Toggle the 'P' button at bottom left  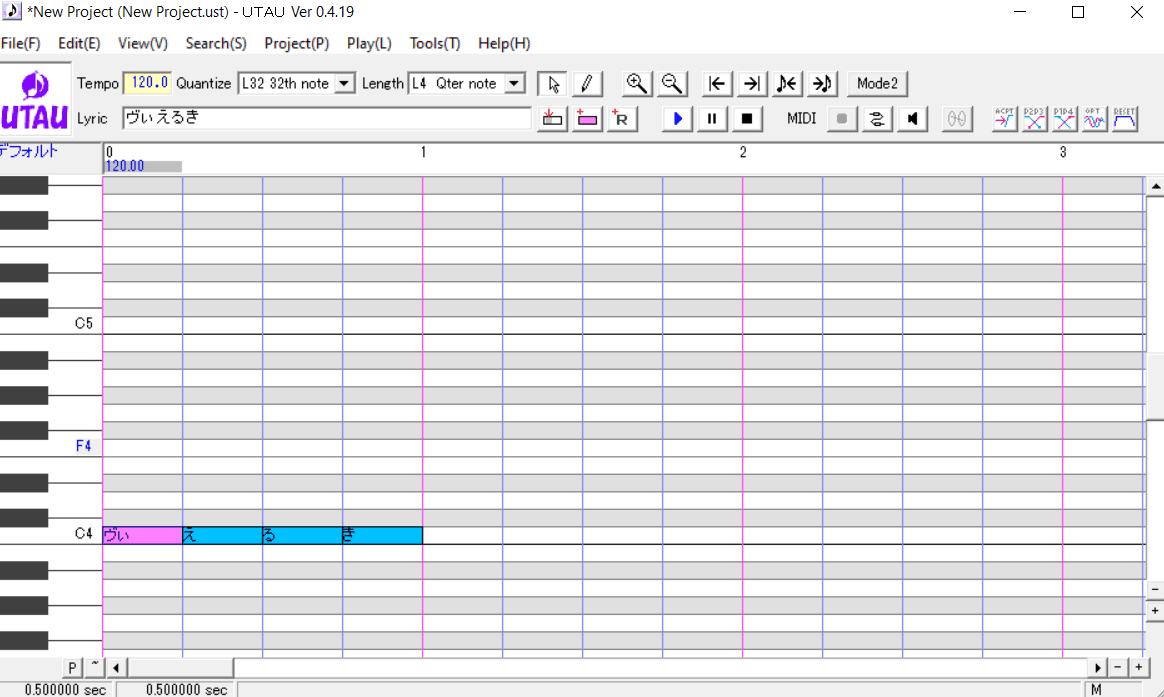coord(73,667)
